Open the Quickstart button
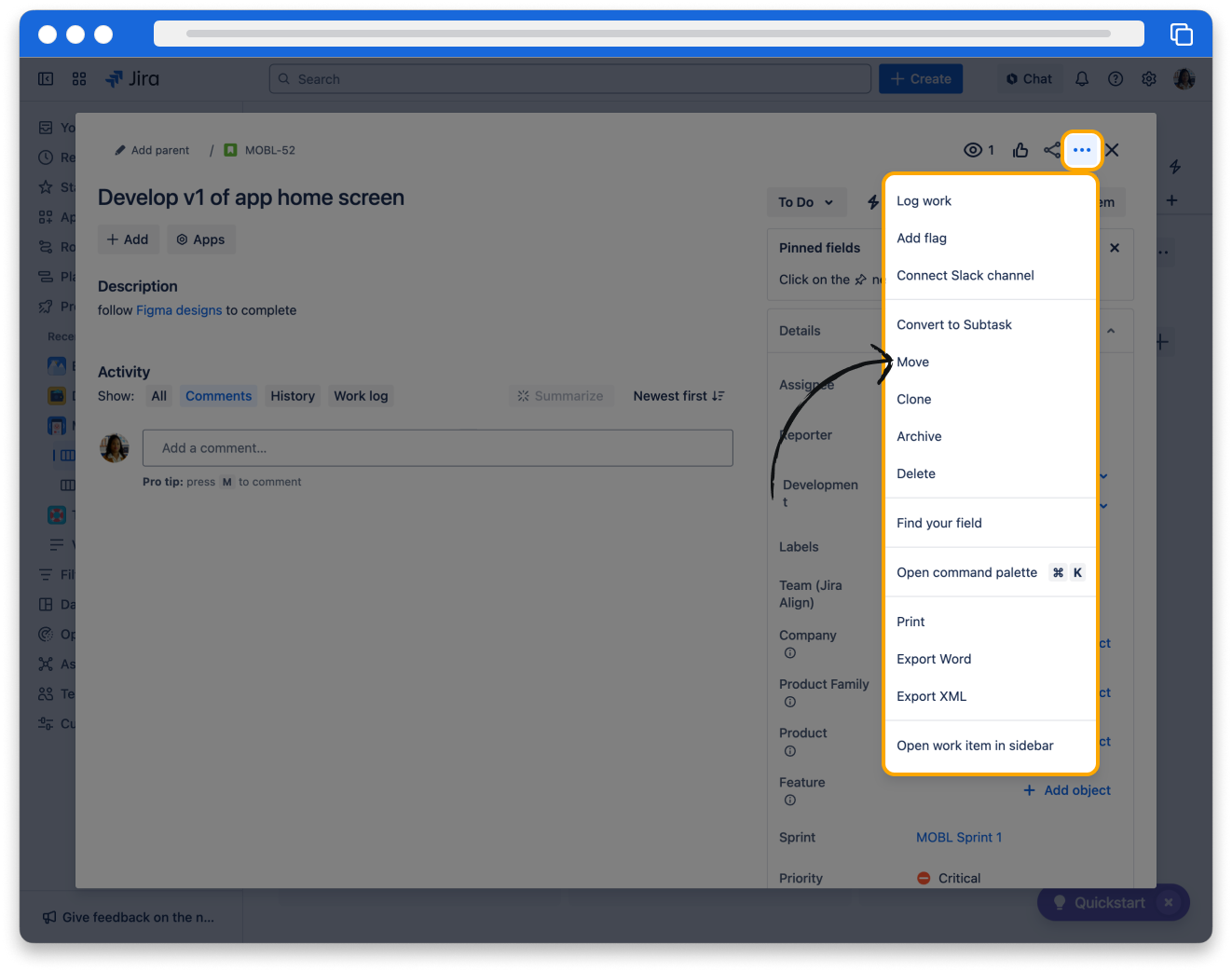The width and height of the screenshot is (1232, 972). [1100, 903]
